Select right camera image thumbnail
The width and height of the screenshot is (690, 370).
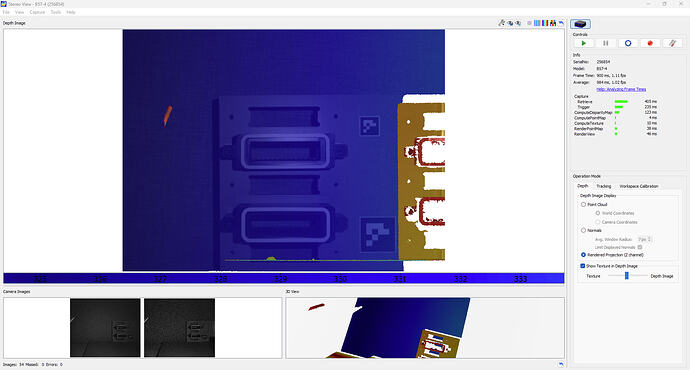[x=180, y=328]
